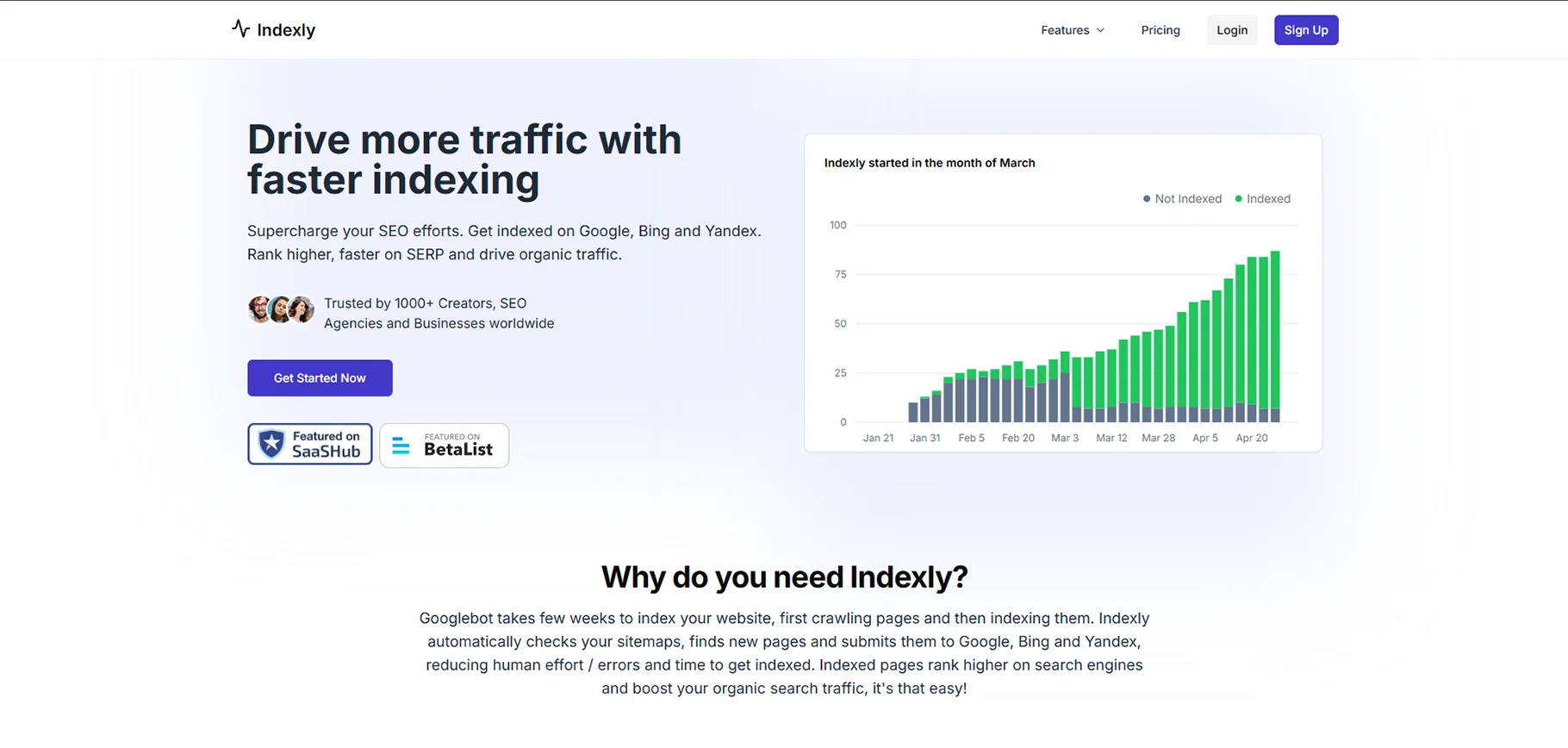Click the Jan 21 axis label
This screenshot has width=1568, height=748.
pyautogui.click(x=878, y=438)
